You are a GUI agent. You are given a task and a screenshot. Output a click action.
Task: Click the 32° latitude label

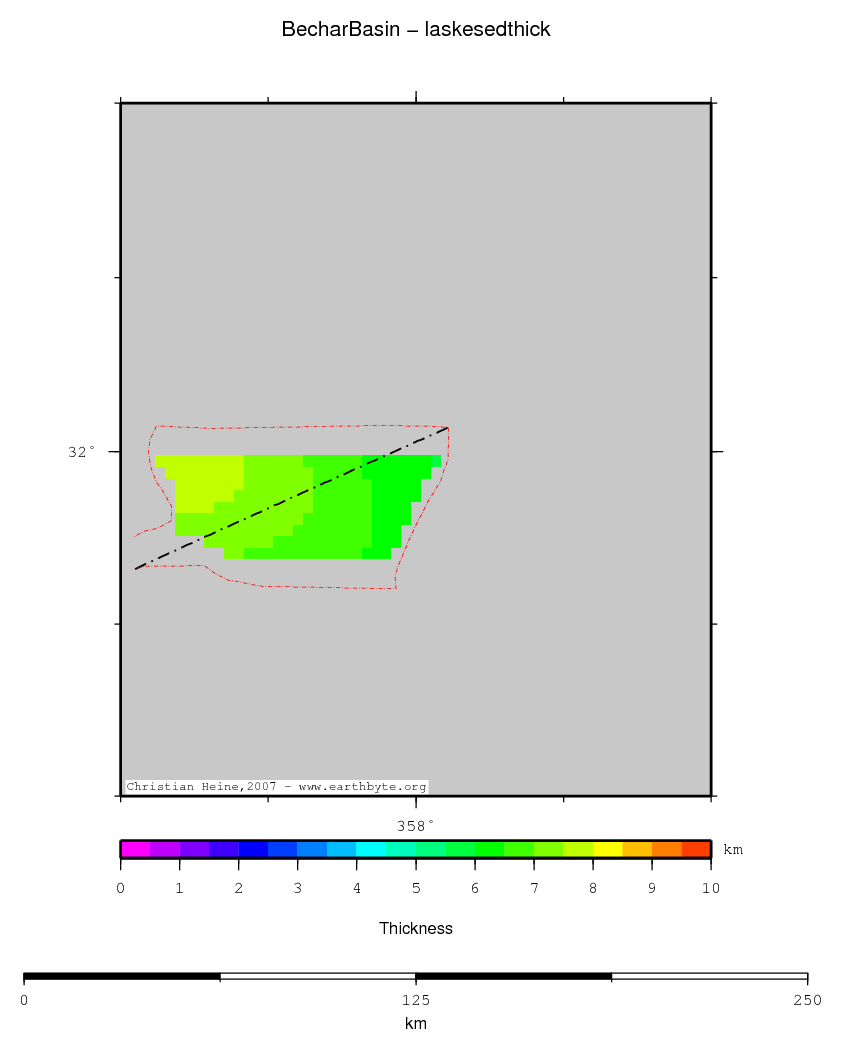(82, 452)
